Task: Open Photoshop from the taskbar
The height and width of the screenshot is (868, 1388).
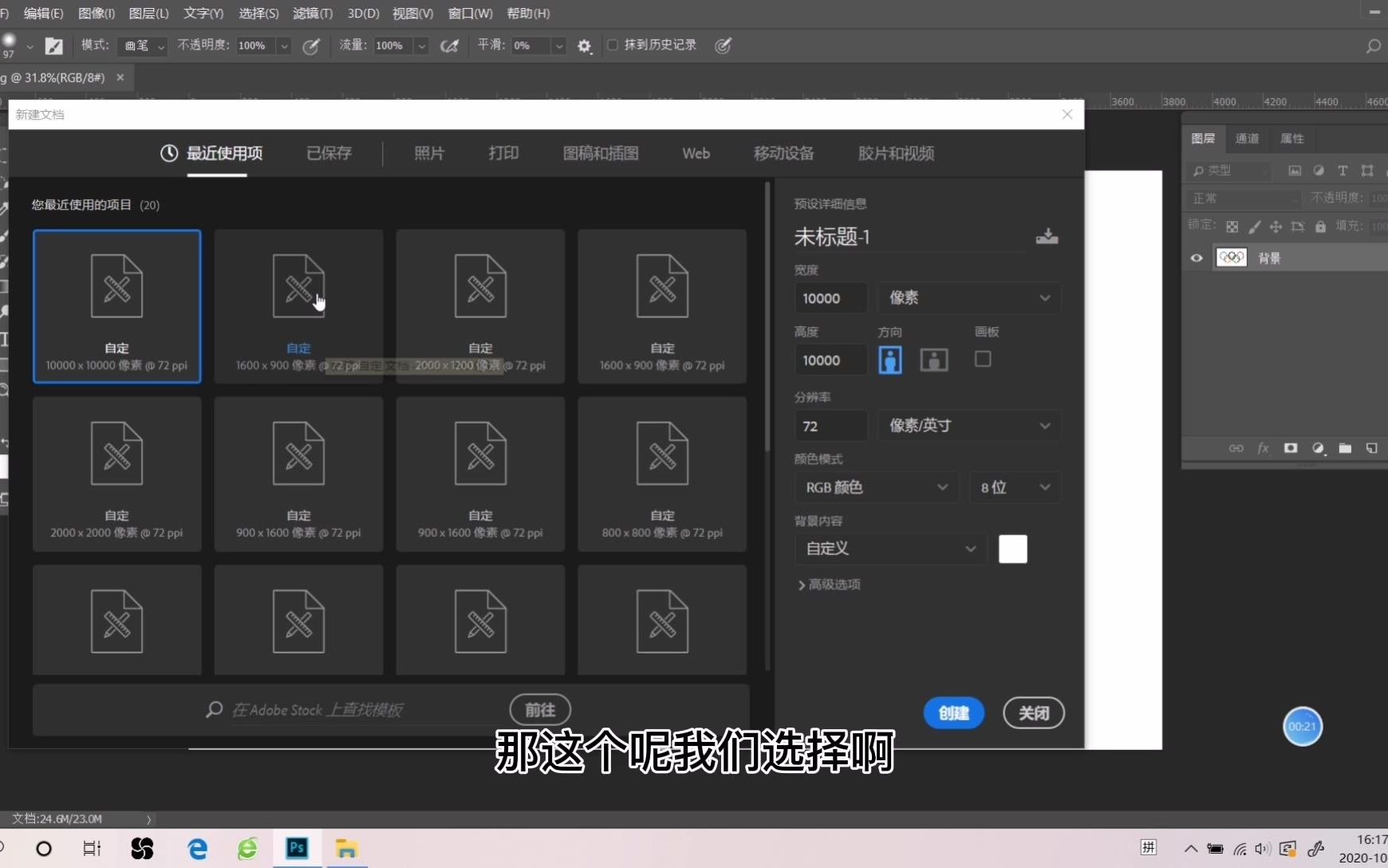Action: [x=297, y=848]
